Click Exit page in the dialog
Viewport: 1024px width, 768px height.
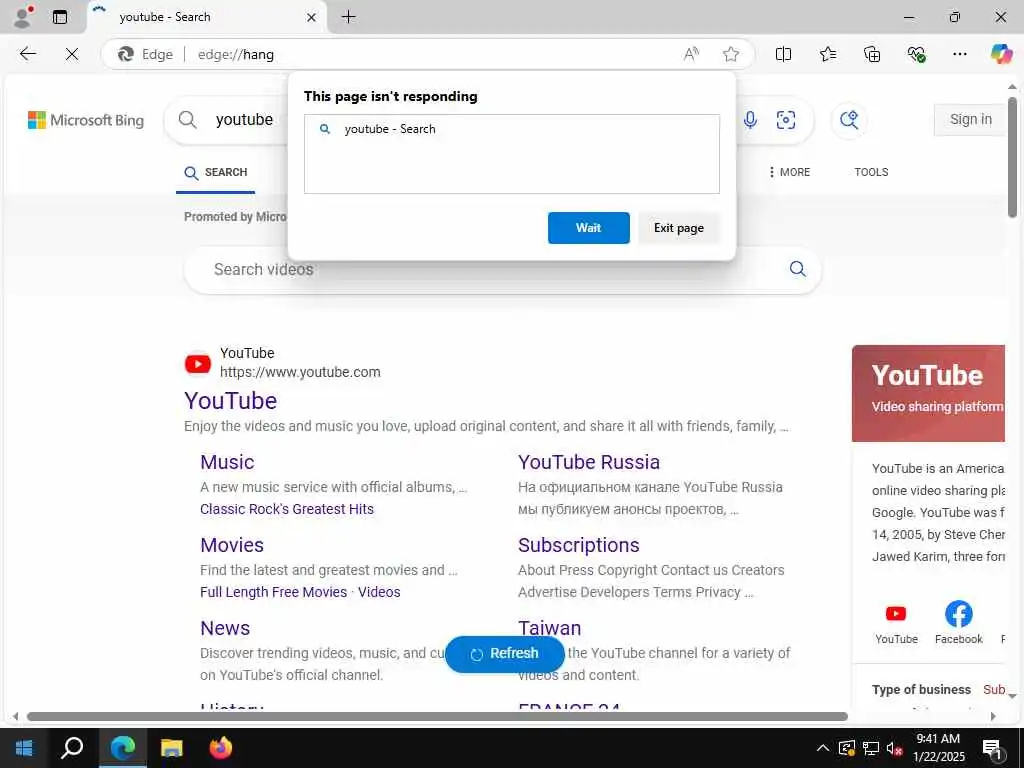(x=679, y=228)
